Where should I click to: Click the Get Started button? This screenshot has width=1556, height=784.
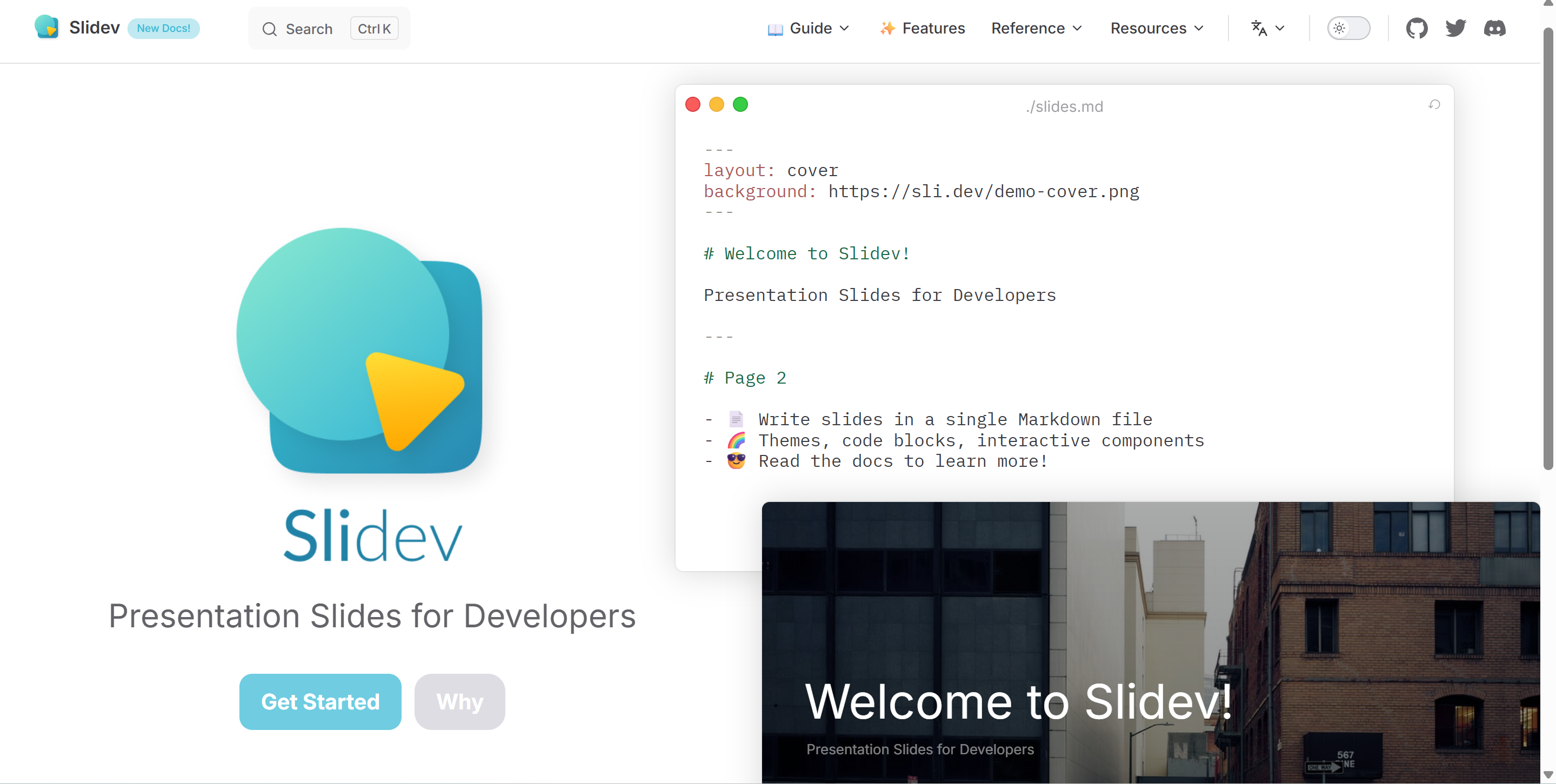pos(320,701)
